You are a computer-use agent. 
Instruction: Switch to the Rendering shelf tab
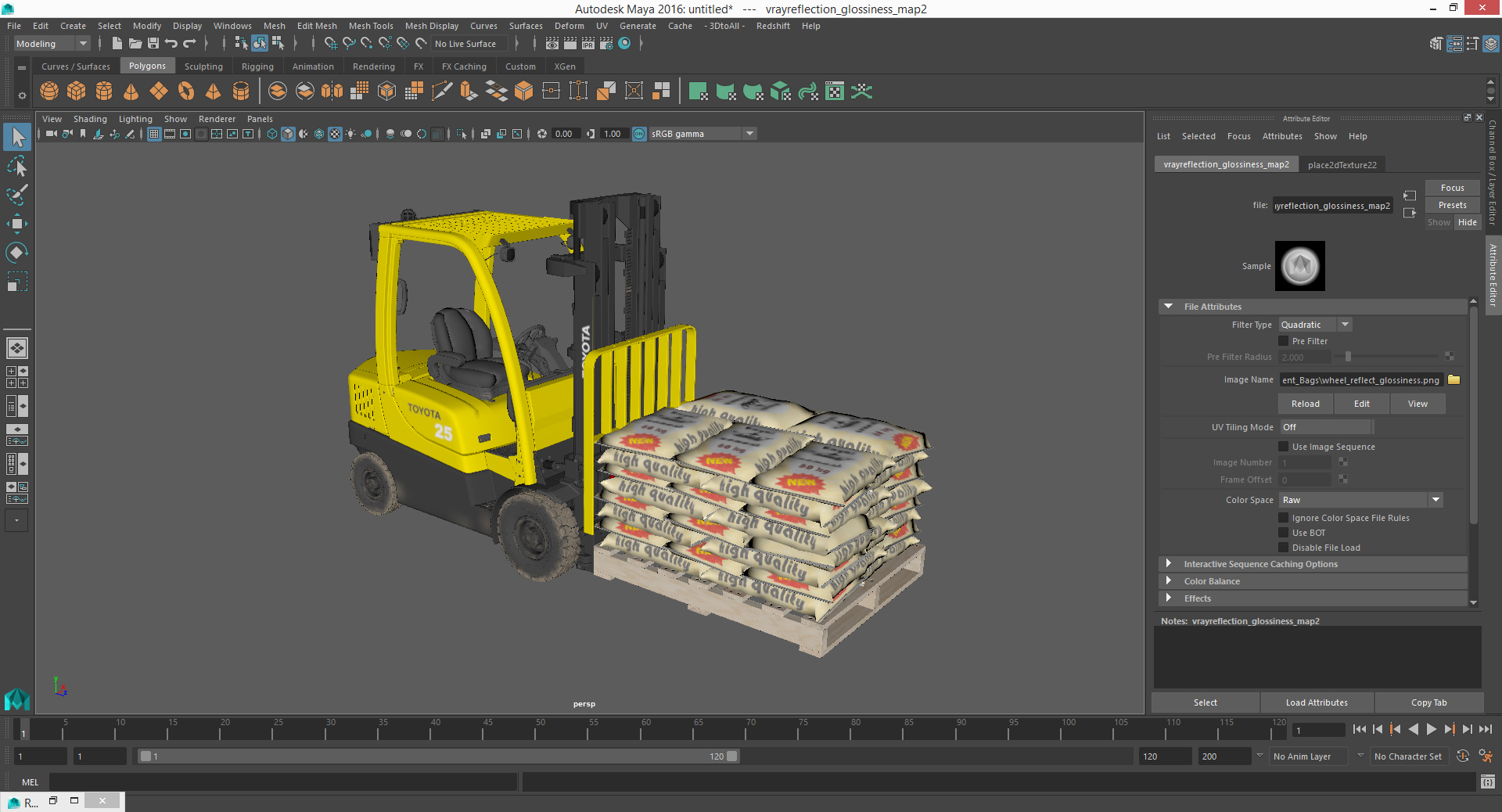373,66
